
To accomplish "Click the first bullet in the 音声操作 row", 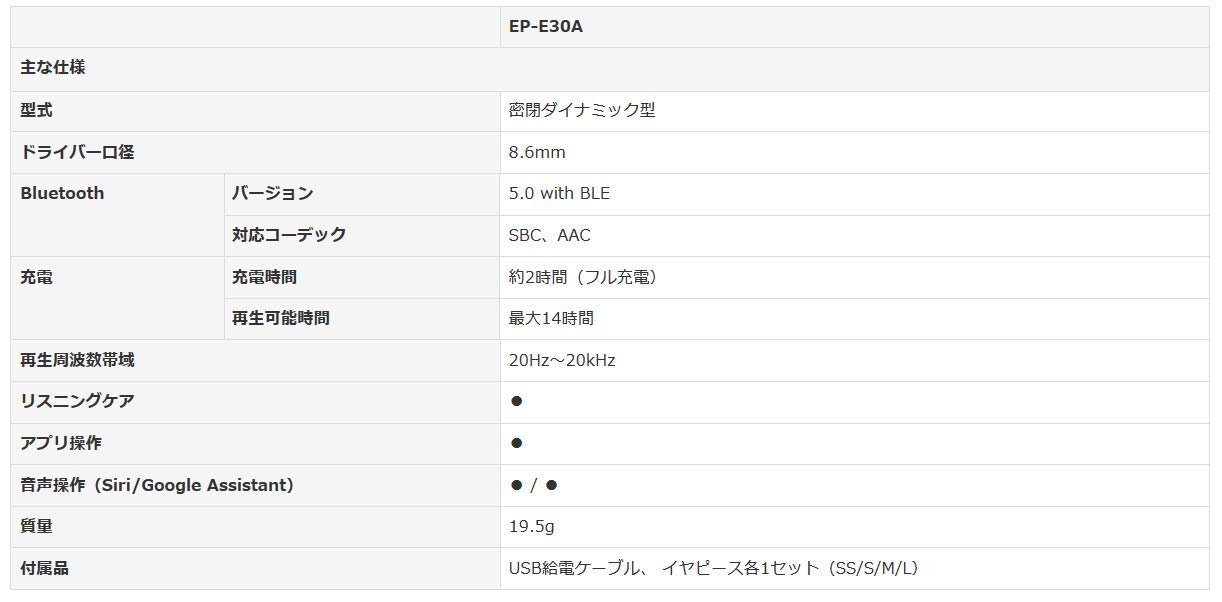I will coord(516,485).
